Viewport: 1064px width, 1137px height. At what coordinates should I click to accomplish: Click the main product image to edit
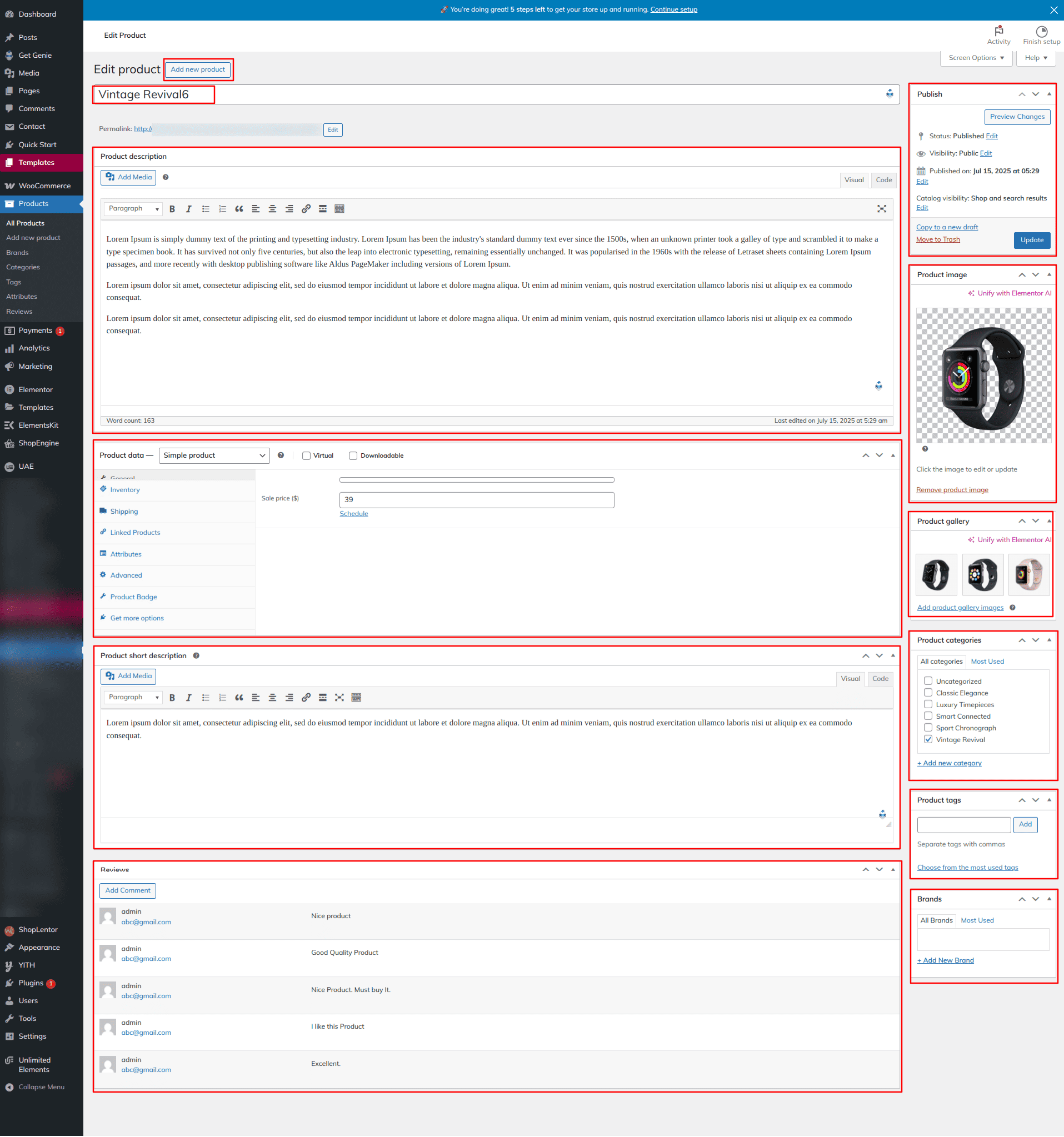click(x=983, y=375)
